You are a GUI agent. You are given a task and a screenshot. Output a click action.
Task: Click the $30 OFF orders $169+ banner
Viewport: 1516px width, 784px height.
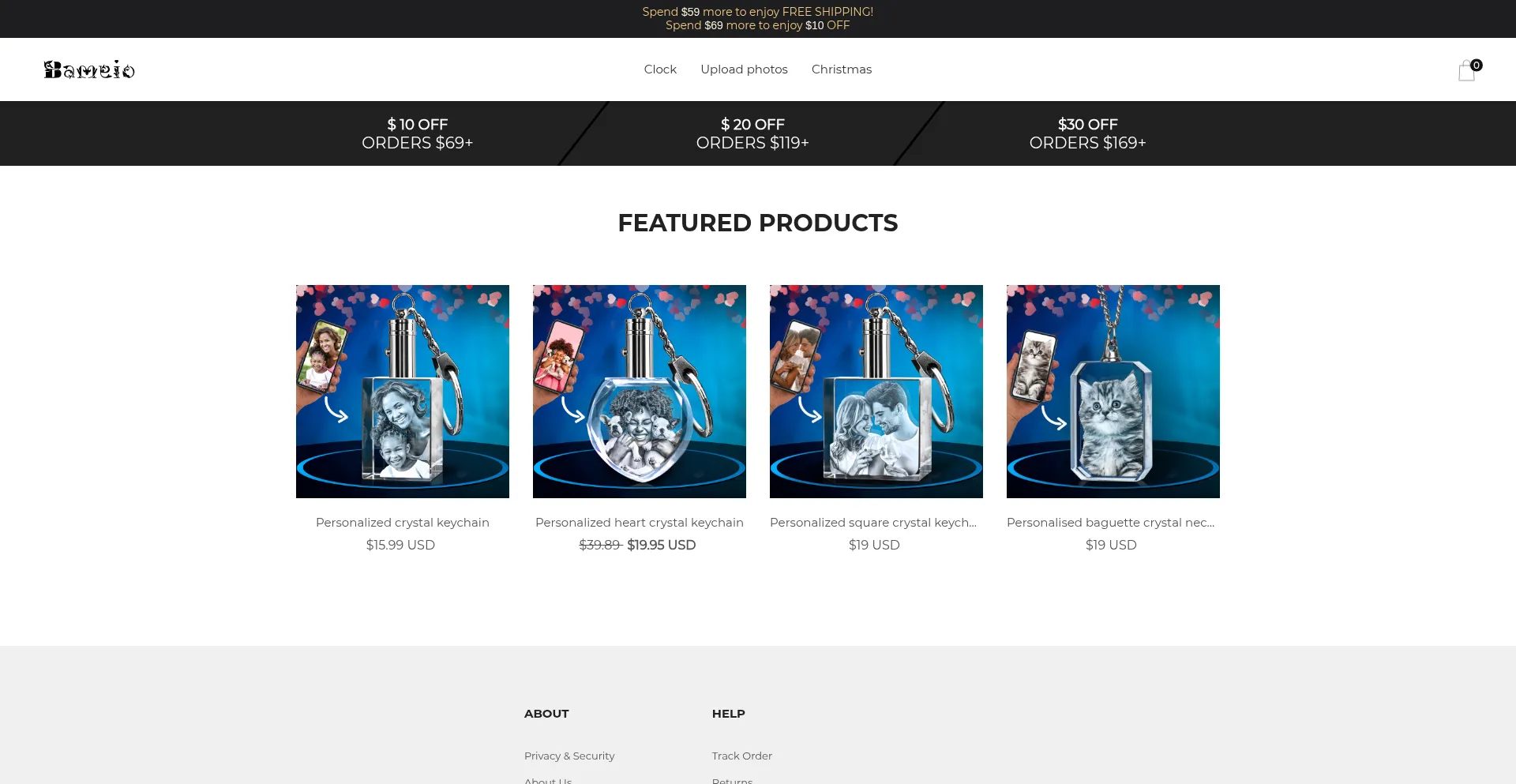pyautogui.click(x=1087, y=133)
